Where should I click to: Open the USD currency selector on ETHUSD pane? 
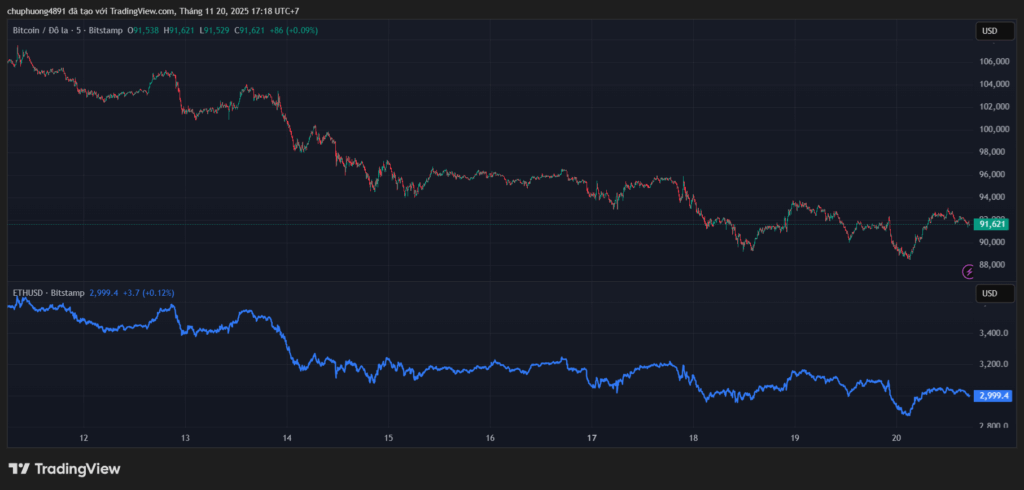tap(989, 293)
